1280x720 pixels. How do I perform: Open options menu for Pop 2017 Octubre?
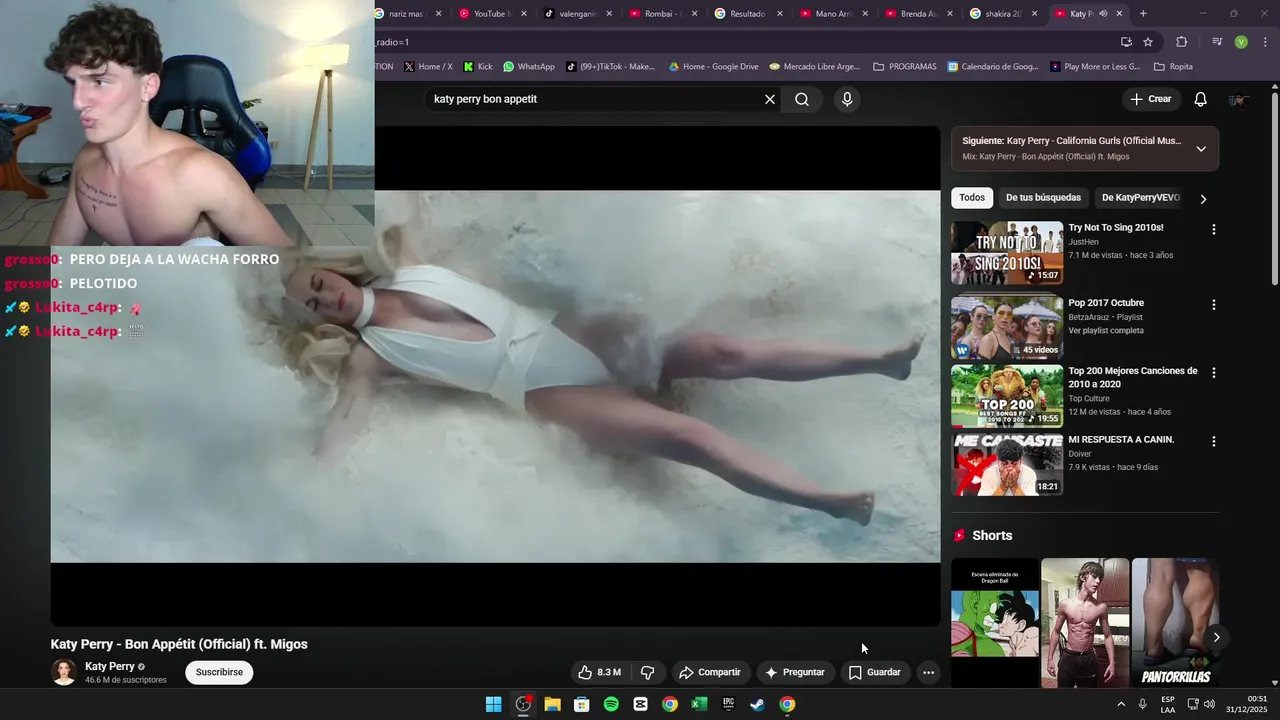click(1214, 305)
